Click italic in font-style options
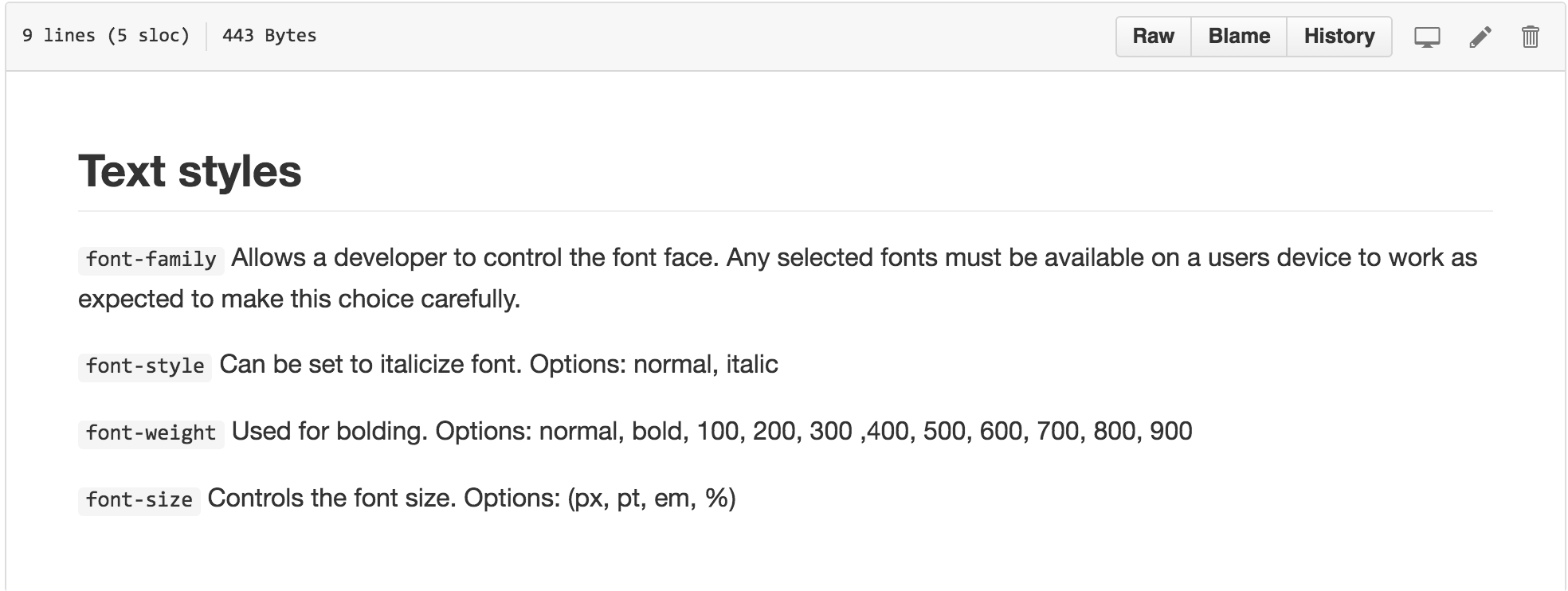Viewport: 1568px width, 591px height. coord(752,365)
